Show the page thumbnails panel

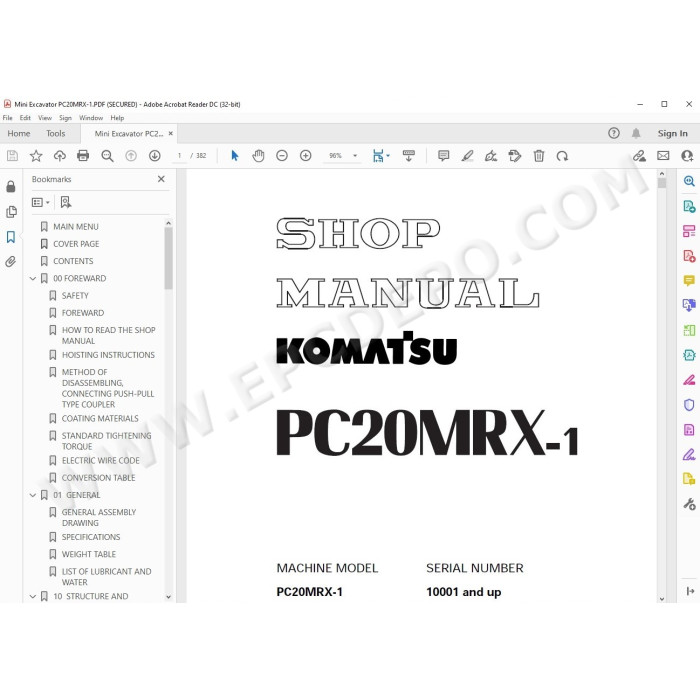(11, 212)
